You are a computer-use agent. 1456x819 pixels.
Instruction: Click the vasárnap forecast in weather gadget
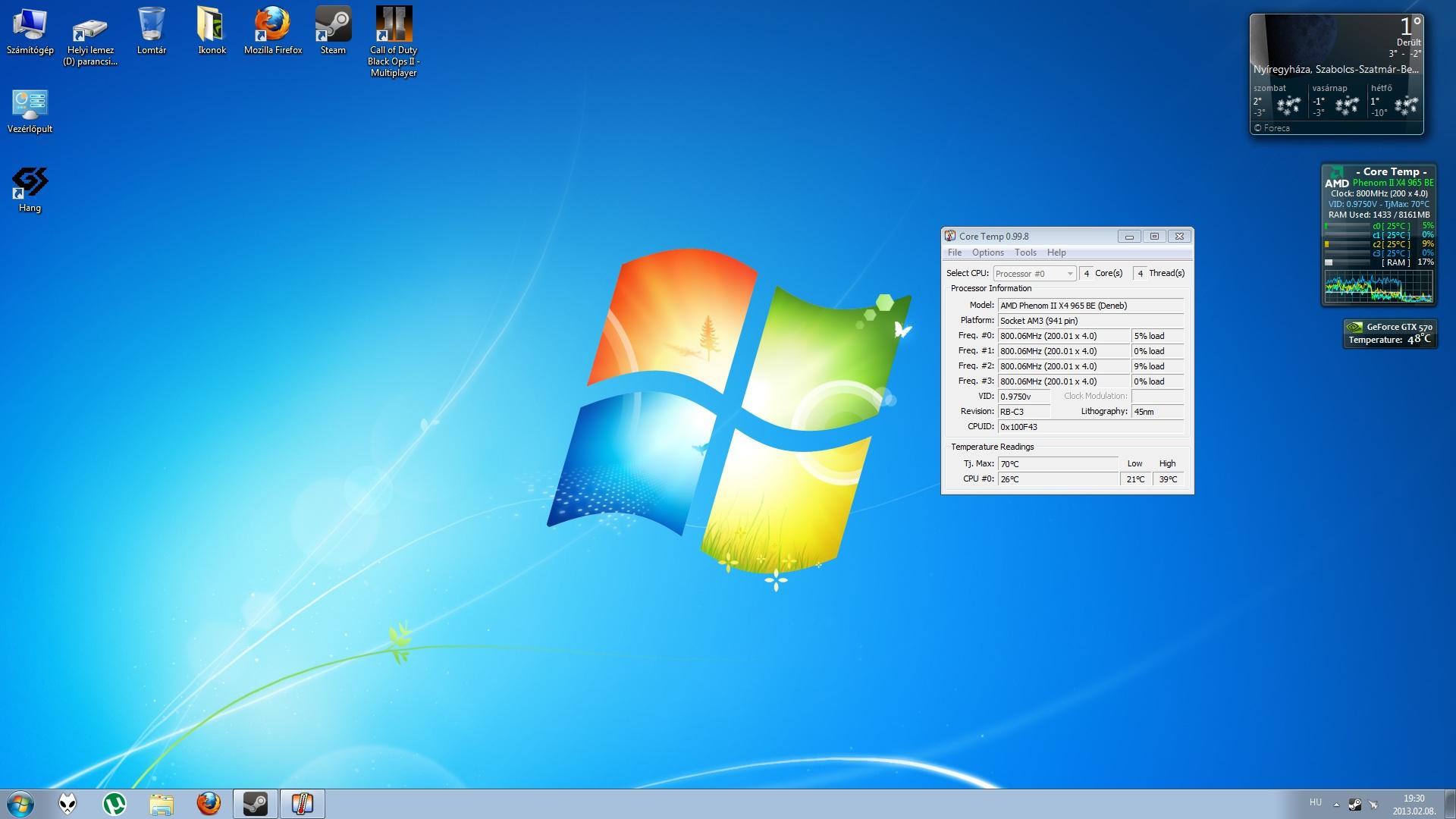(x=1336, y=100)
